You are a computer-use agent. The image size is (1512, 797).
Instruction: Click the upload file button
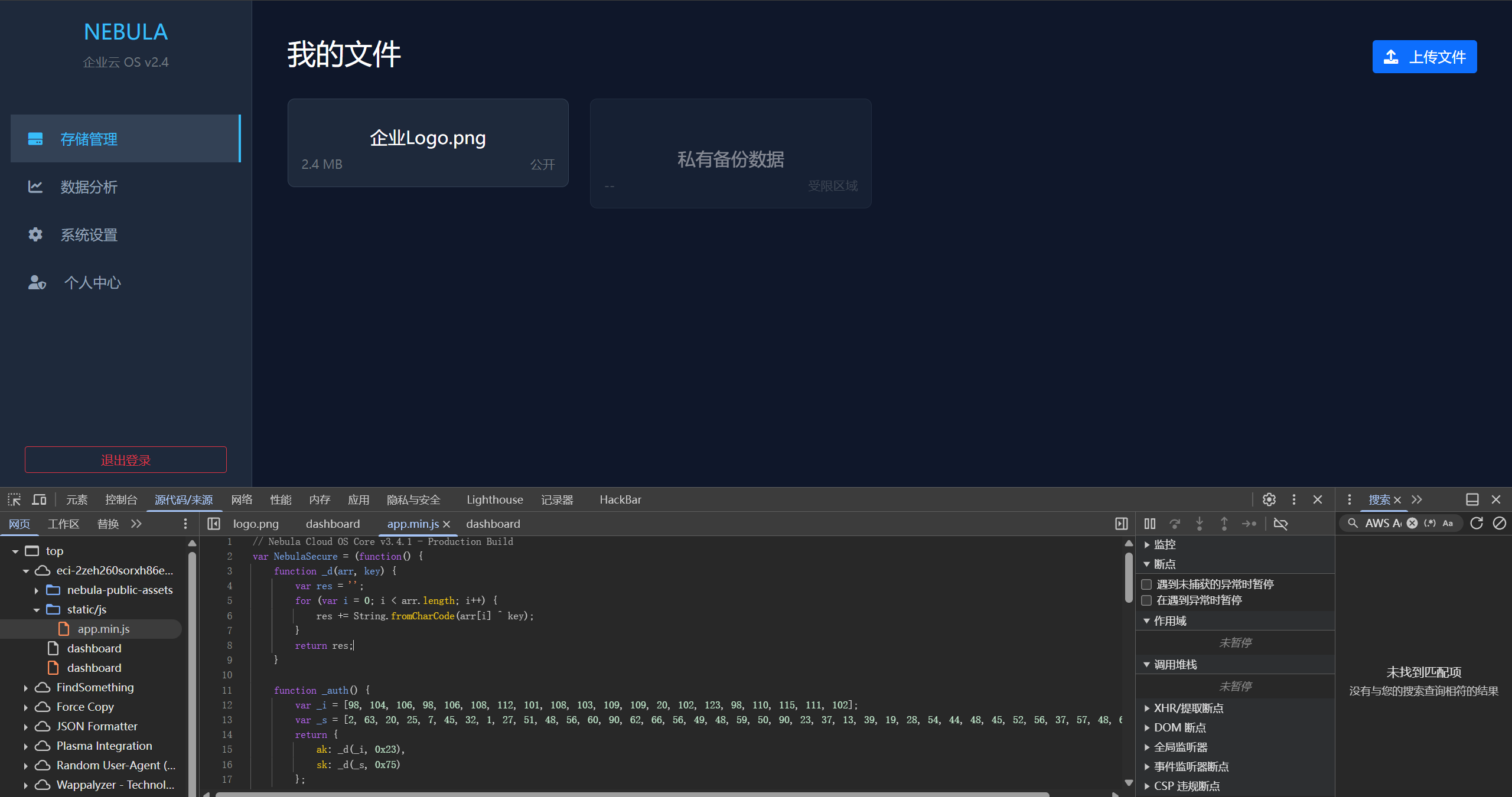(1424, 57)
